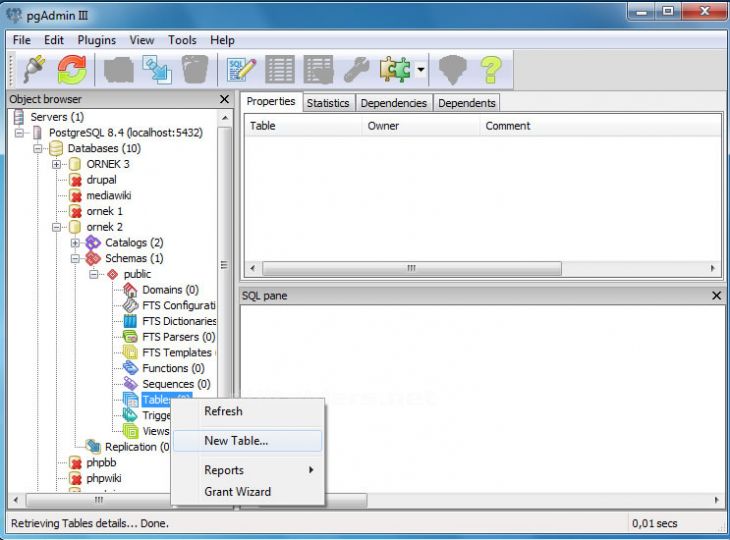The width and height of the screenshot is (730, 540).
Task: Click the ornek 2 database icon
Action: click(74, 227)
